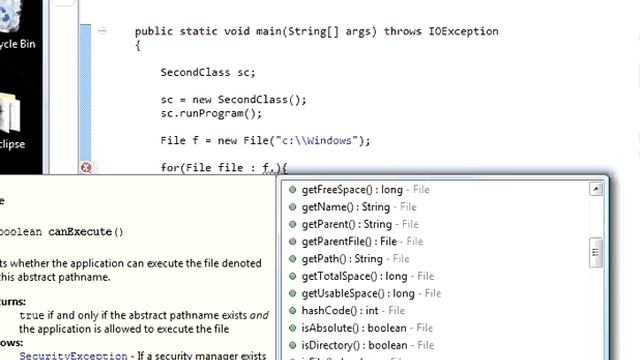Click 'sc = new SecondClass();' line
Viewport: 640px width, 360px height.
(233, 100)
